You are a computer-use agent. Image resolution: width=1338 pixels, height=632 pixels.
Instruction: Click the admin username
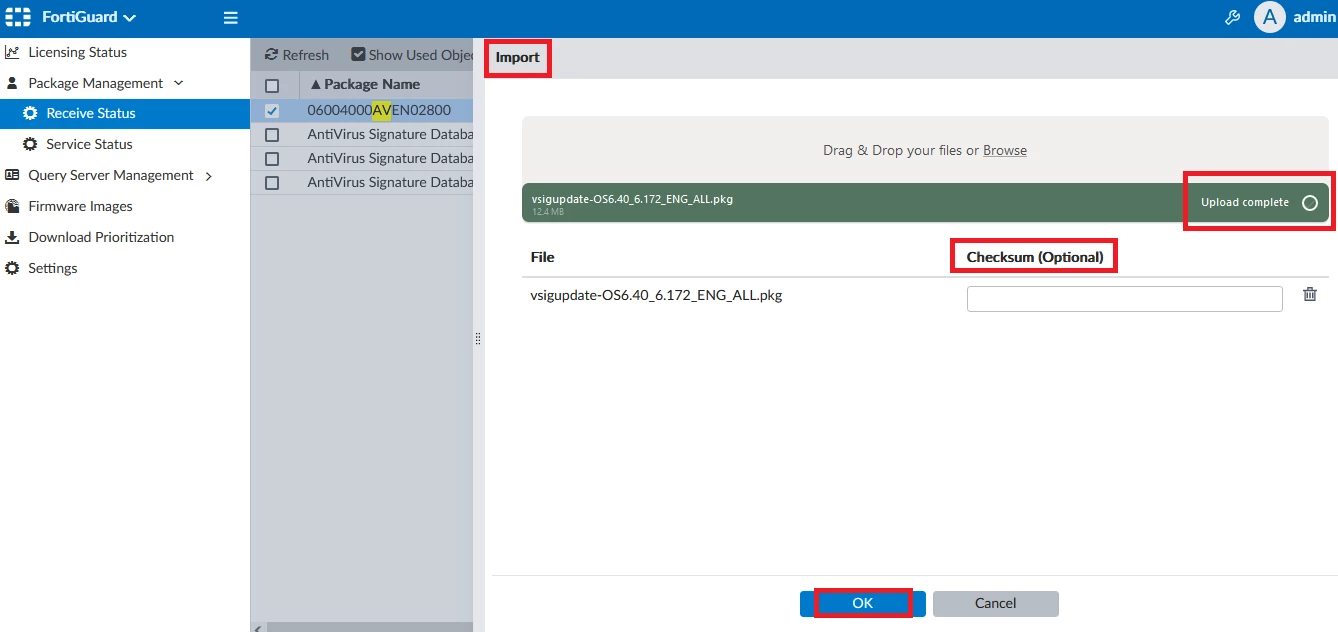[1315, 17]
